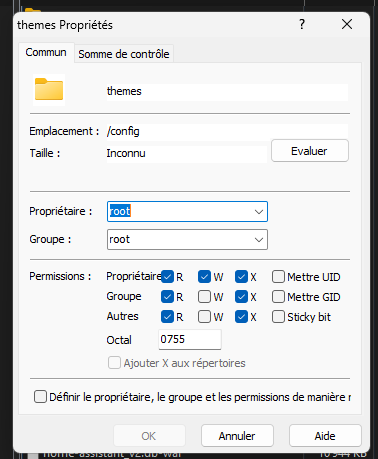Uncheck Autres X execute permission
The height and width of the screenshot is (459, 378).
pyautogui.click(x=241, y=317)
